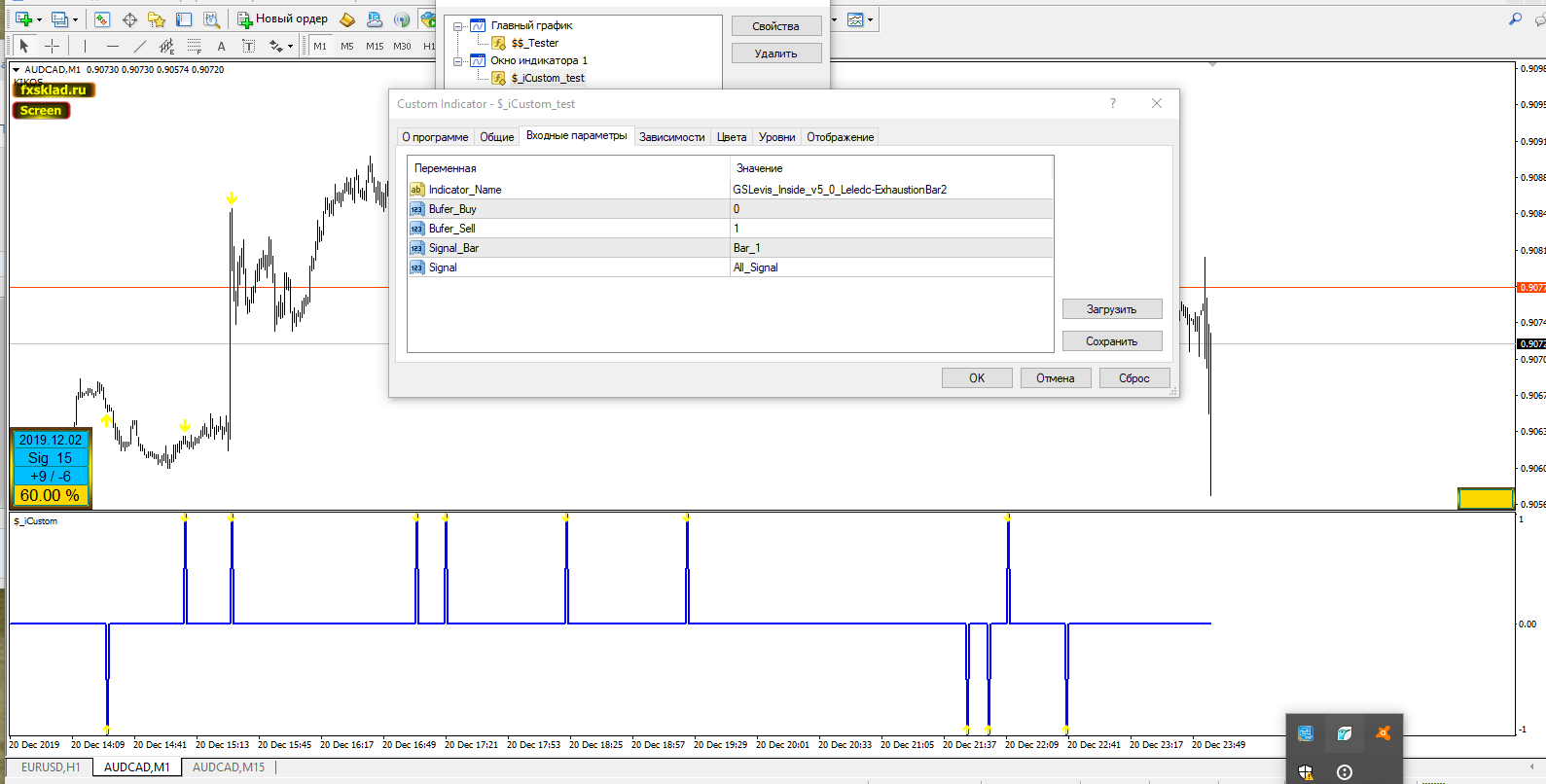
Task: Select the trendline drawing tool
Action: [x=140, y=46]
